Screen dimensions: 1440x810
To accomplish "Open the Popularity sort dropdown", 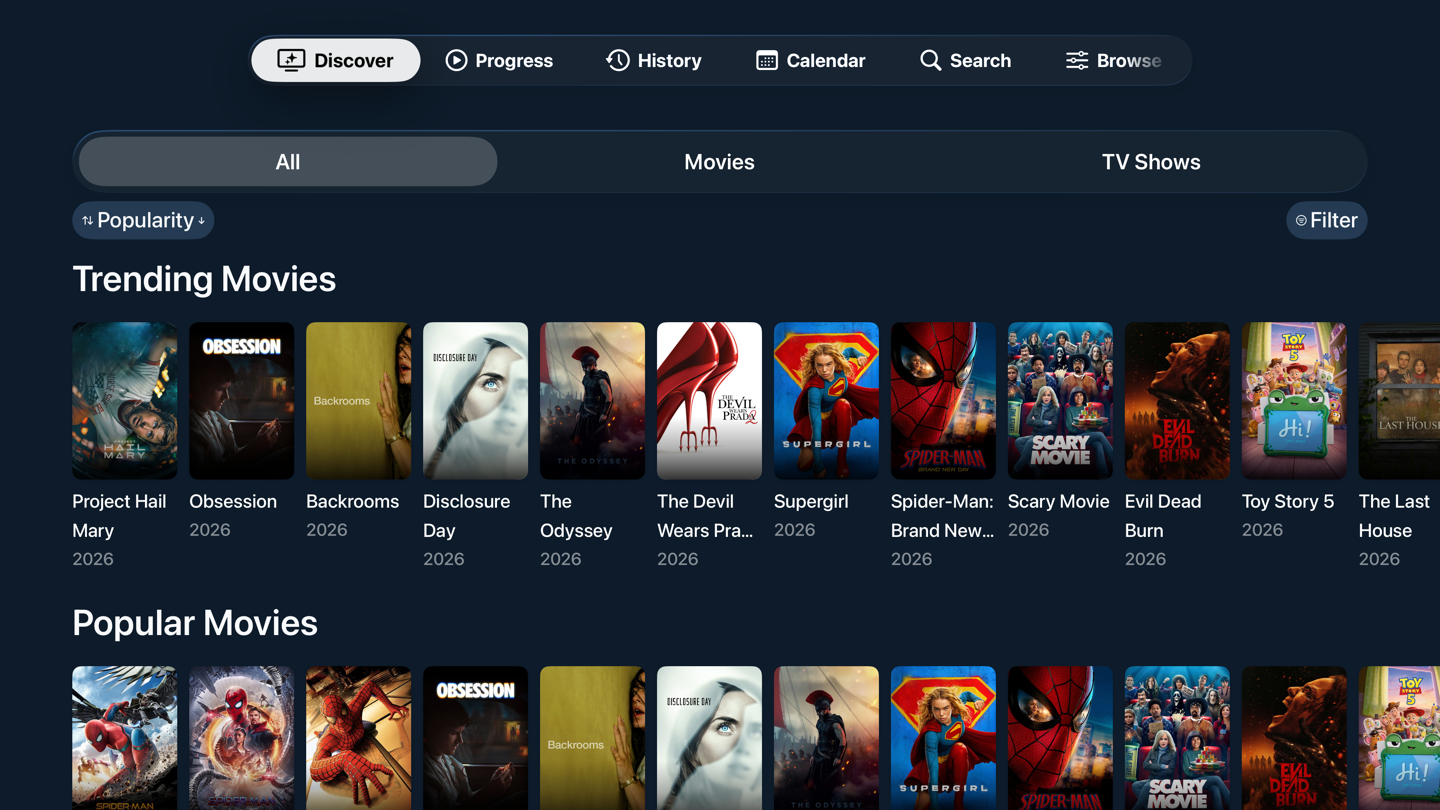I will point(143,220).
